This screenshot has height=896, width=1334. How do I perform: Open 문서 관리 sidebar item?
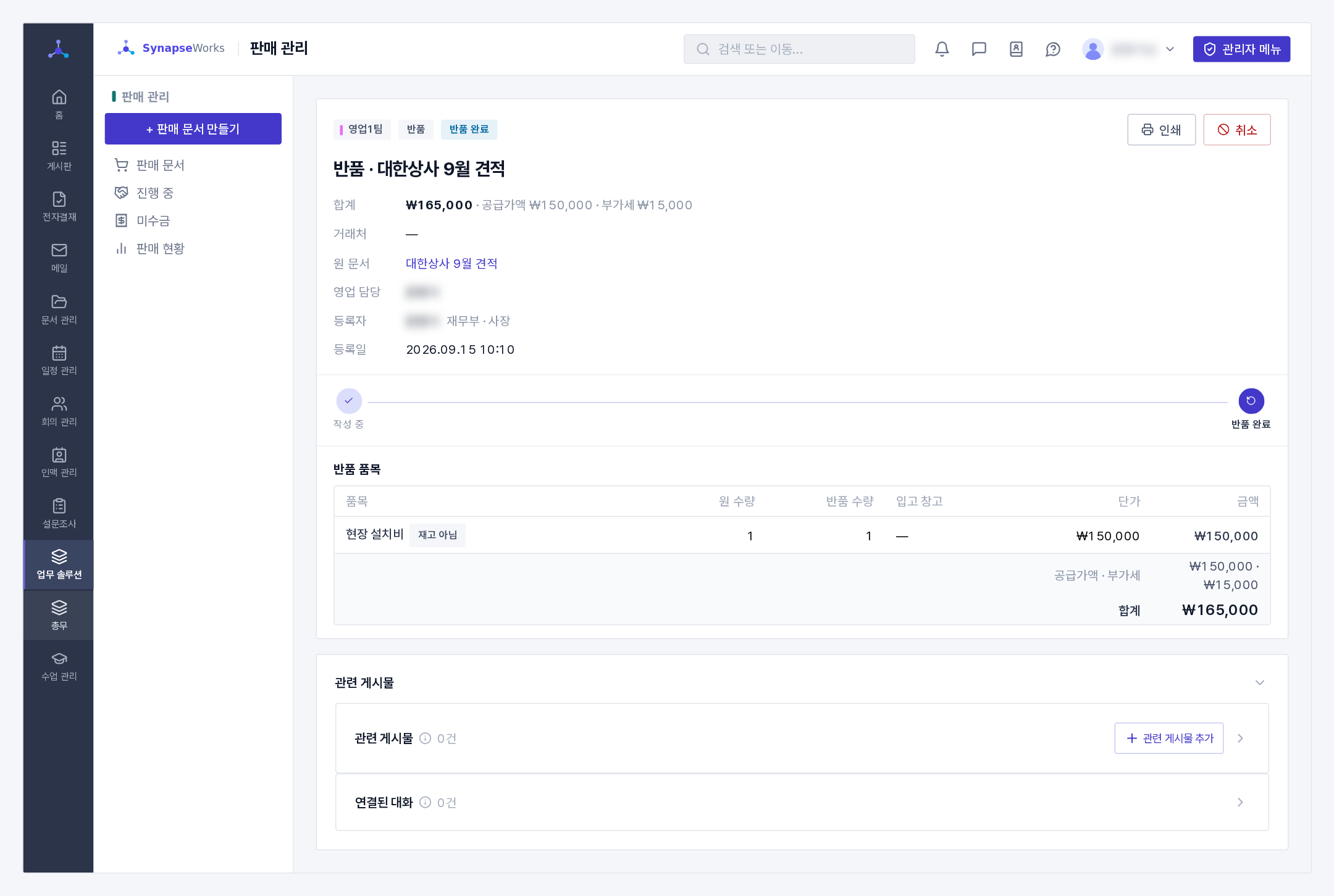pos(59,309)
